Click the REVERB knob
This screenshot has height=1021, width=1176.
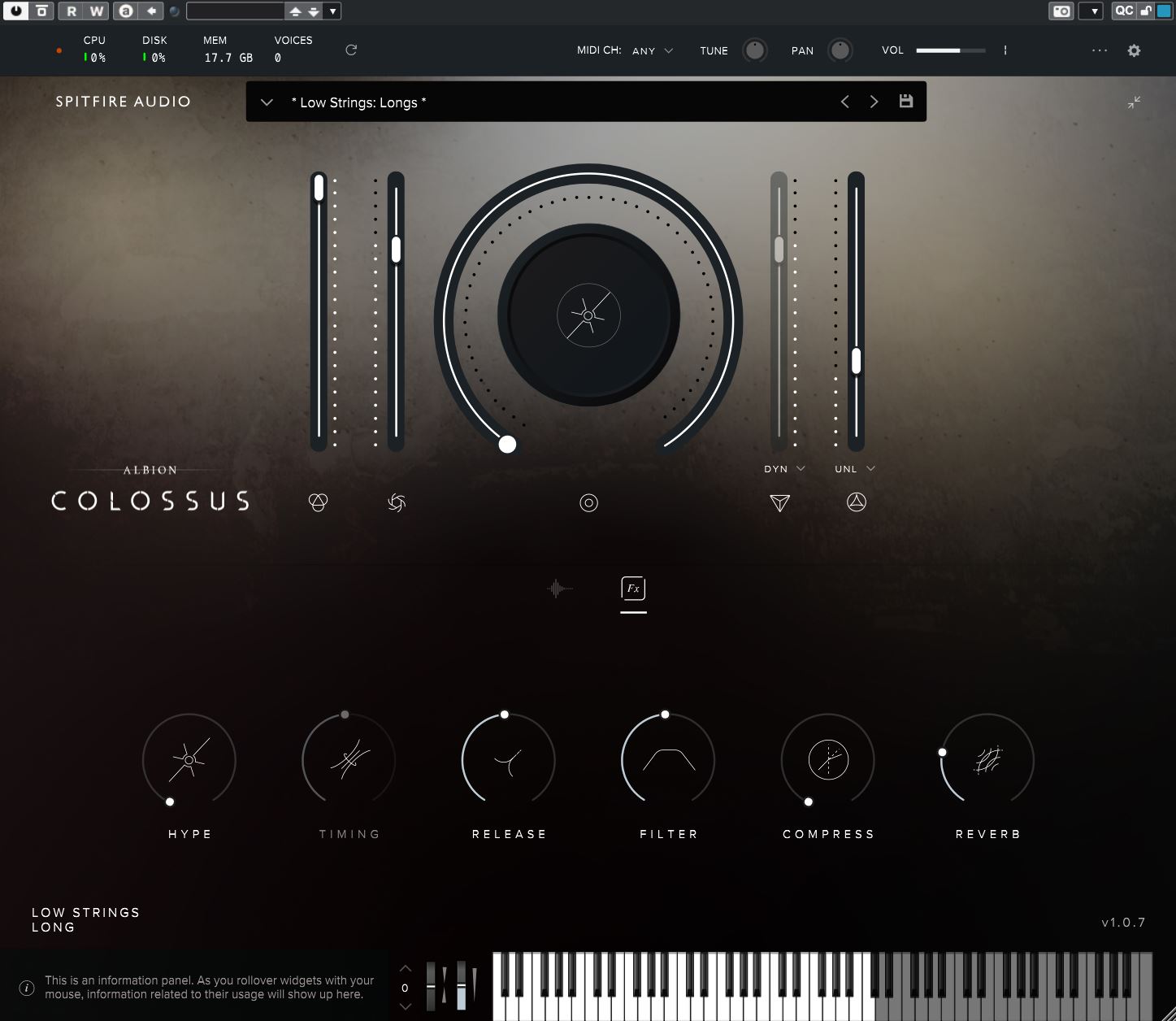987,760
